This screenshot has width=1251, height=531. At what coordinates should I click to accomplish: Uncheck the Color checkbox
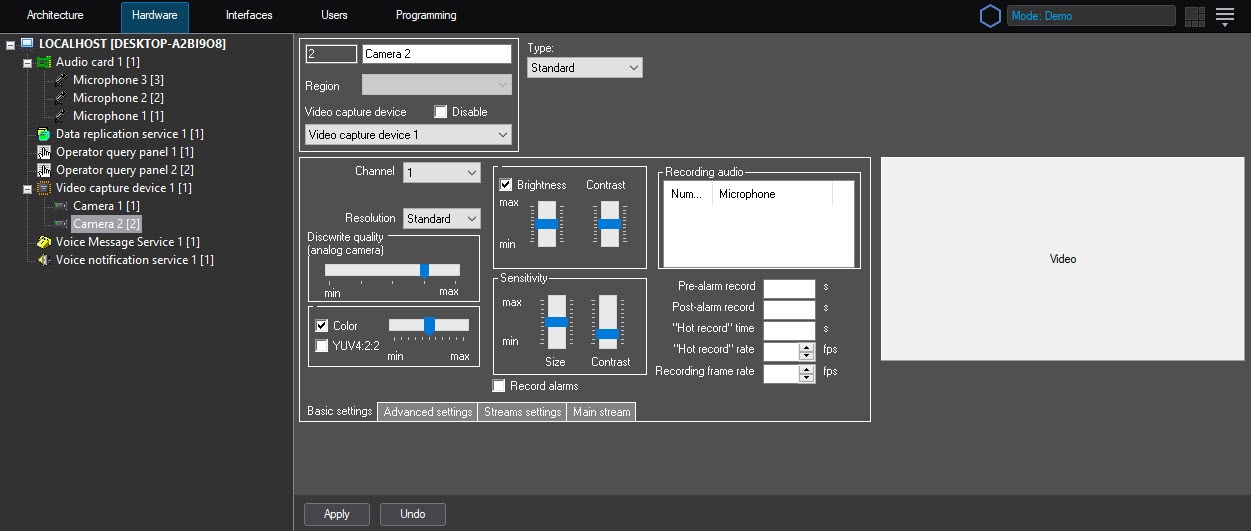pyautogui.click(x=322, y=326)
